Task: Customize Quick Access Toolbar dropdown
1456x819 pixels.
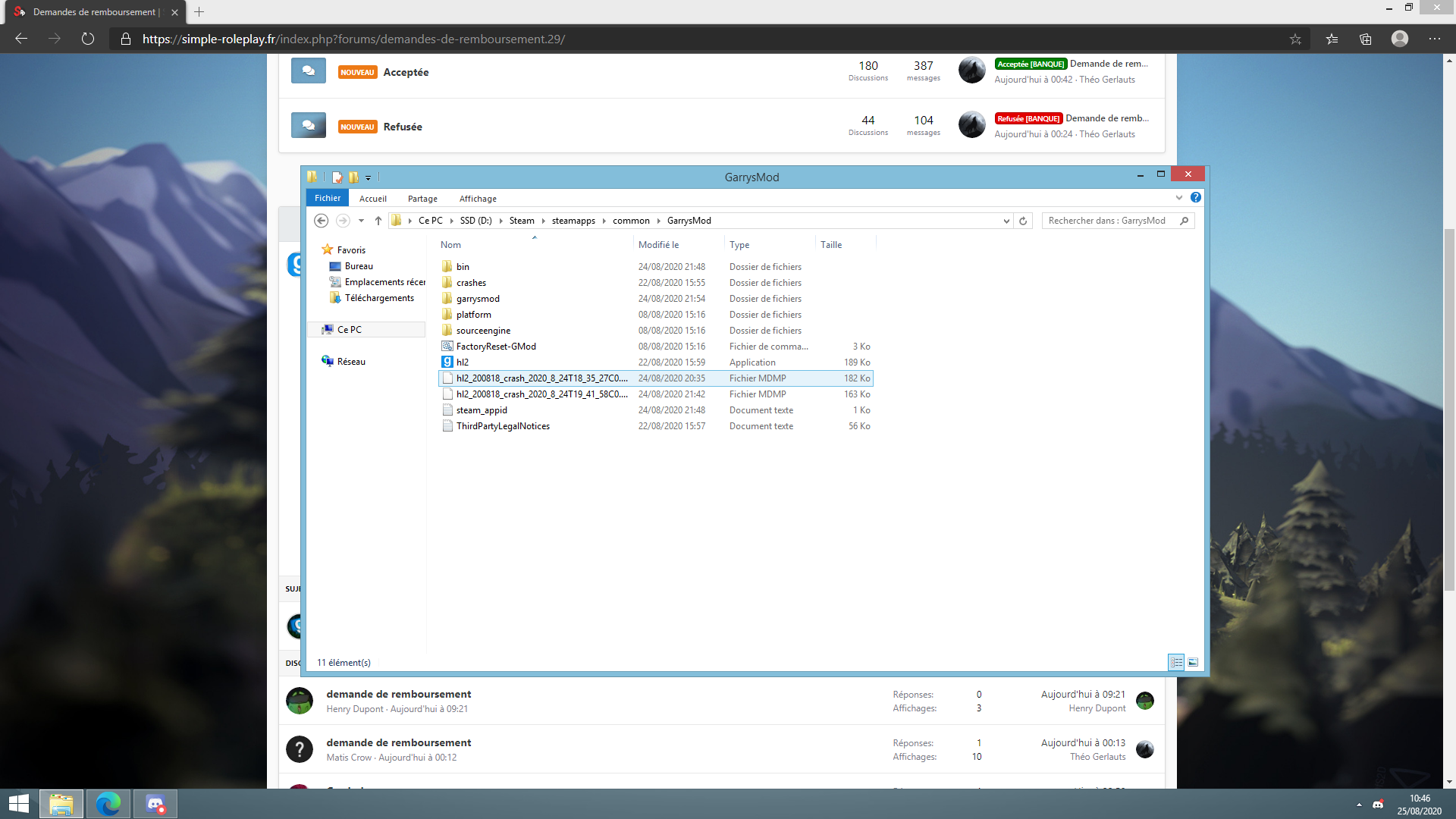Action: pos(368,177)
